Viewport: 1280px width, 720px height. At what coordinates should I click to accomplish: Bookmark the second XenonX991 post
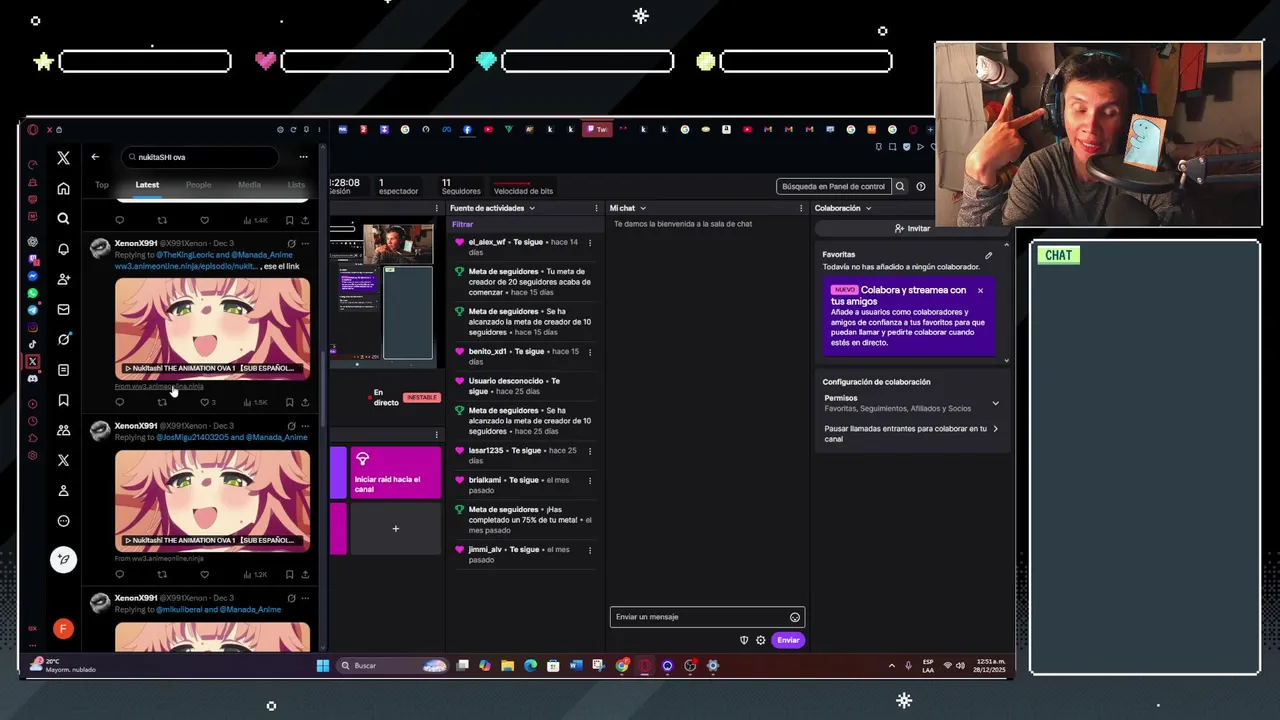coord(290,575)
